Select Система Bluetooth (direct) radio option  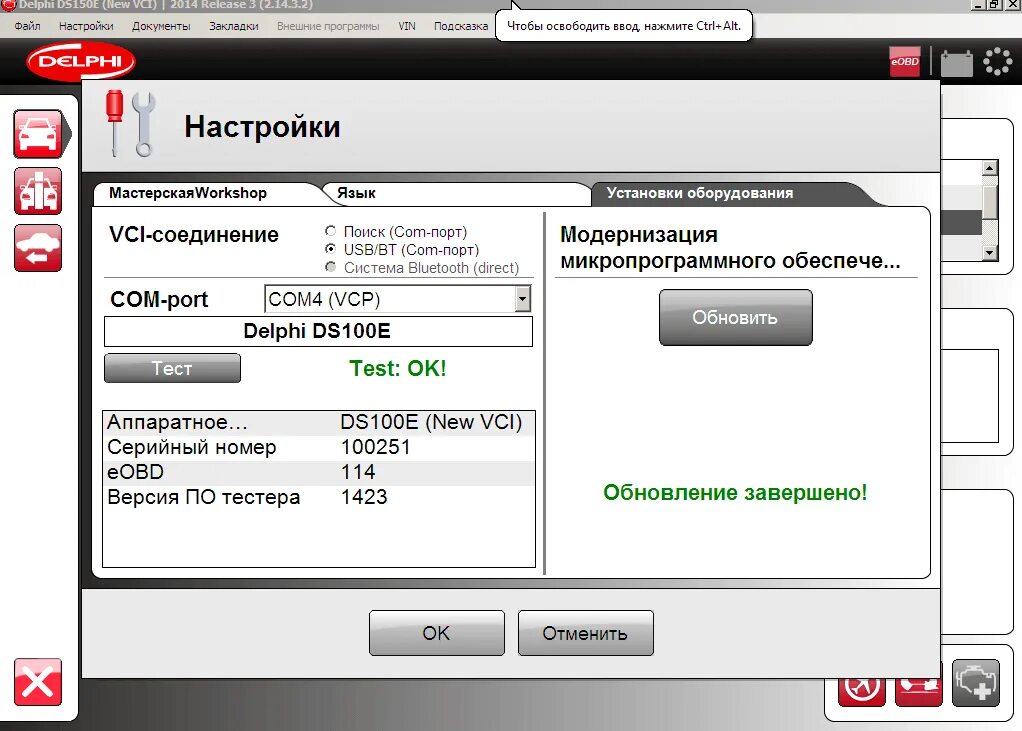click(x=330, y=267)
